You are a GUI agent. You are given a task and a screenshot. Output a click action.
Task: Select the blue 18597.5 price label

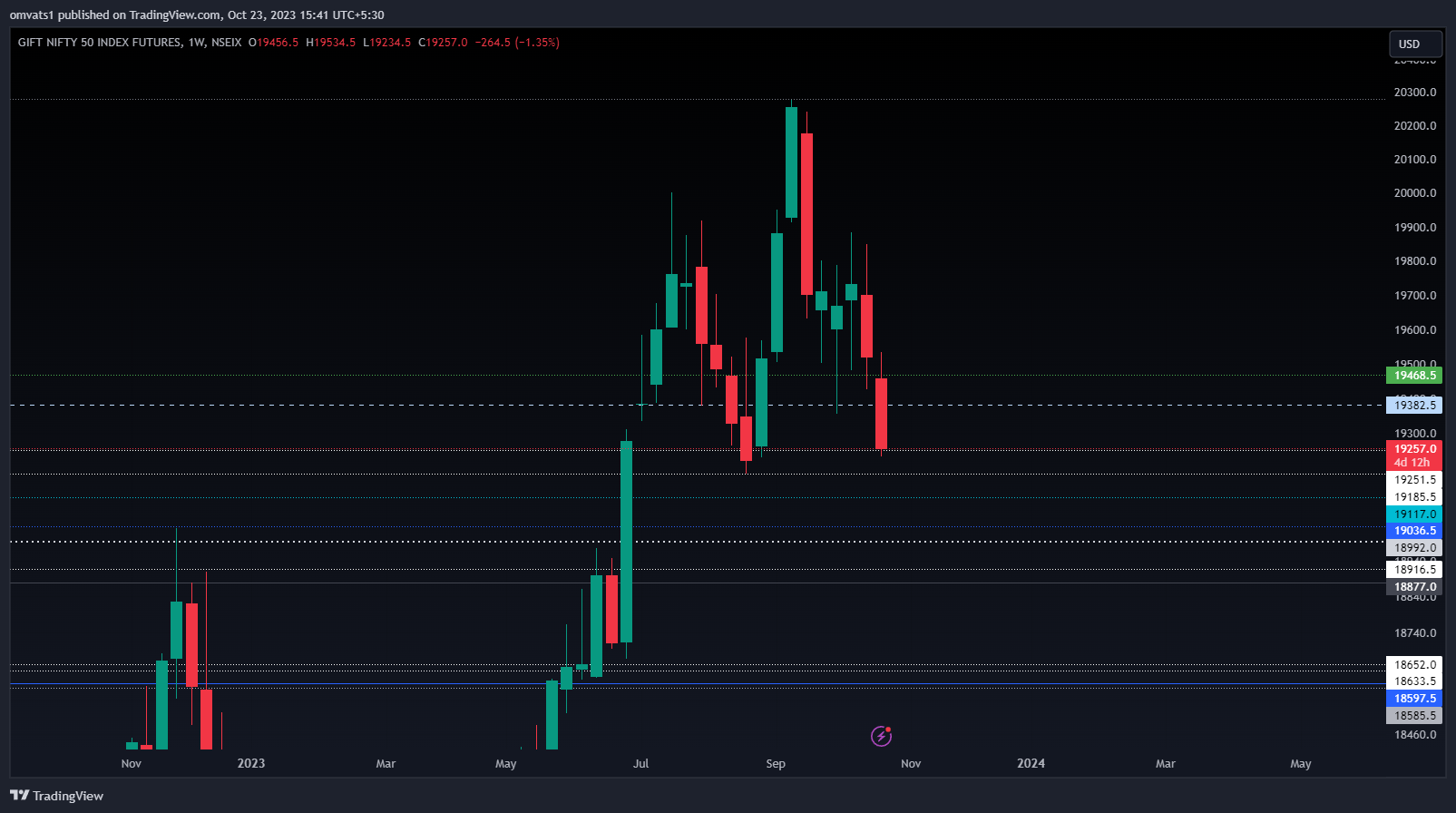[x=1414, y=699]
